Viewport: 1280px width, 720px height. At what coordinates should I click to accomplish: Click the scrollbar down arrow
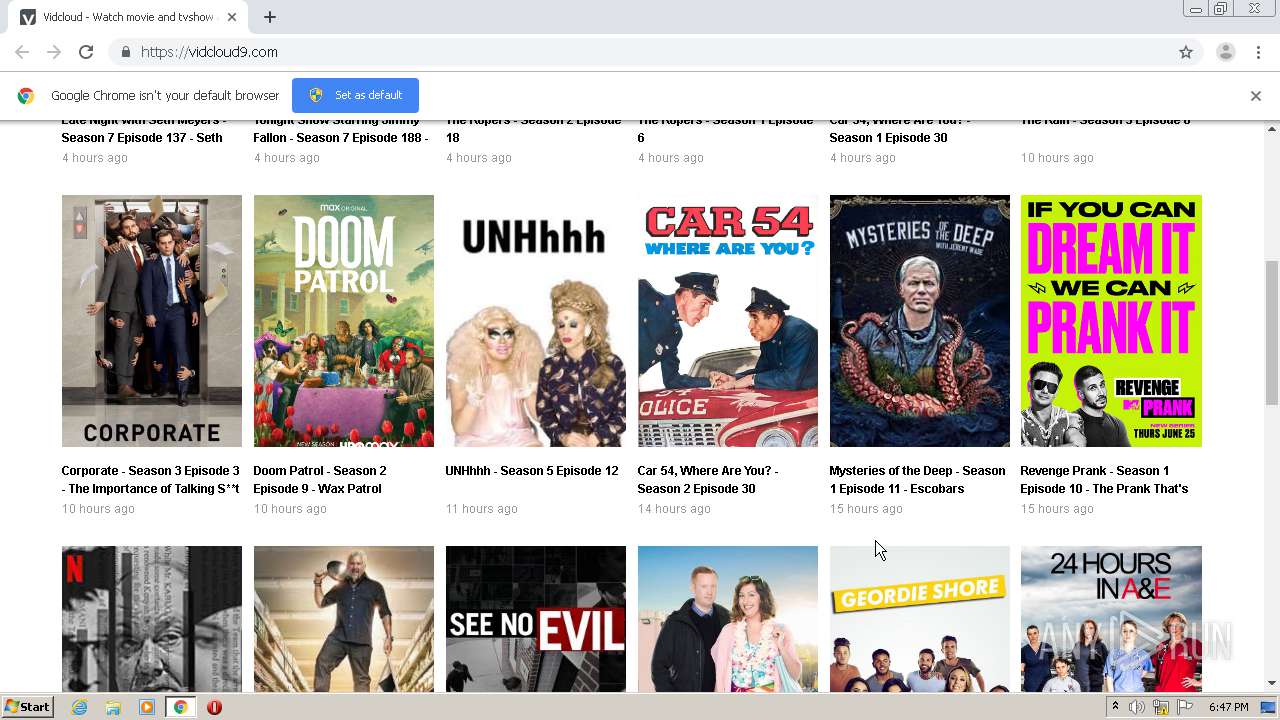pos(1272,683)
